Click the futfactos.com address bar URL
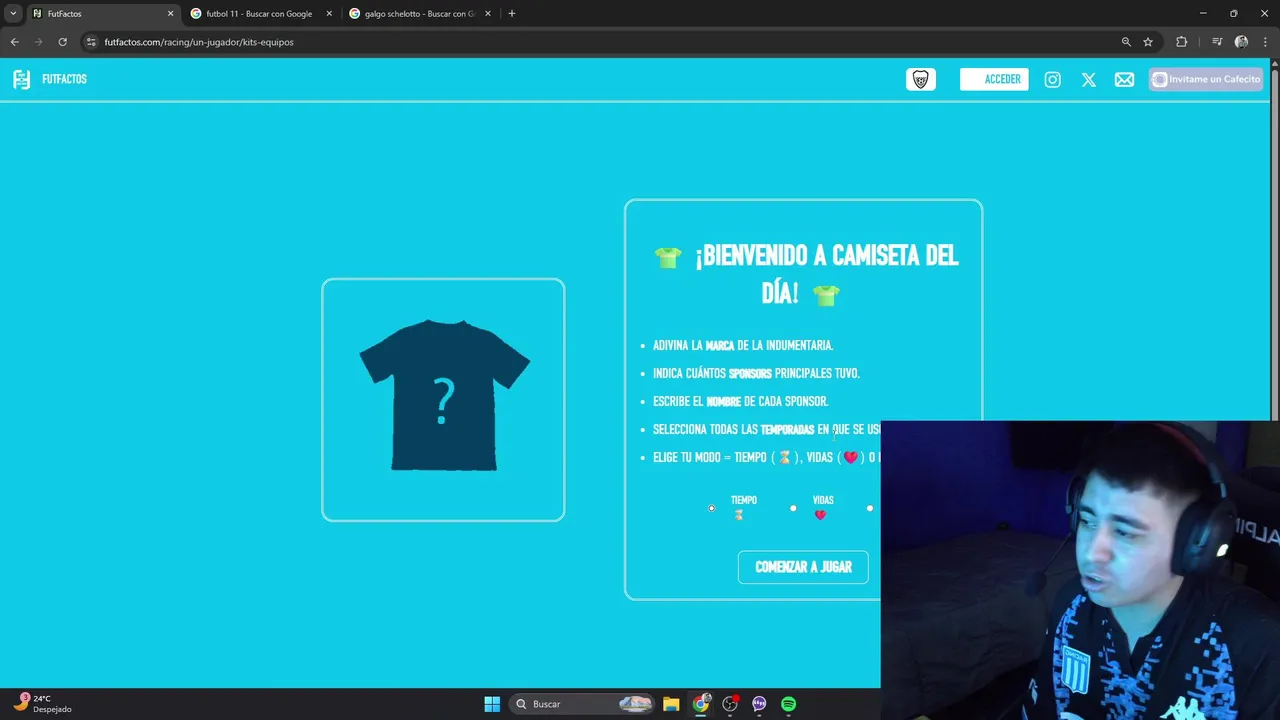The width and height of the screenshot is (1280, 720). 199,42
